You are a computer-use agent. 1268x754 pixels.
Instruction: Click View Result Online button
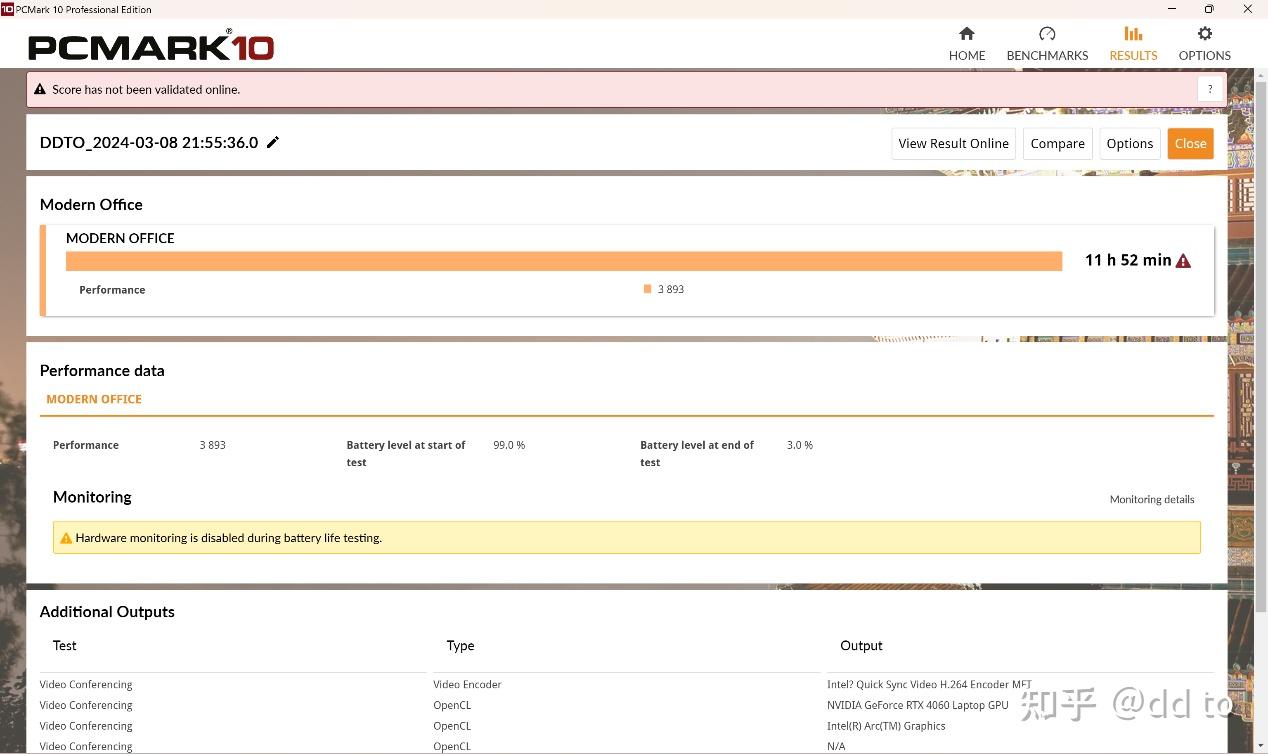pyautogui.click(x=953, y=143)
